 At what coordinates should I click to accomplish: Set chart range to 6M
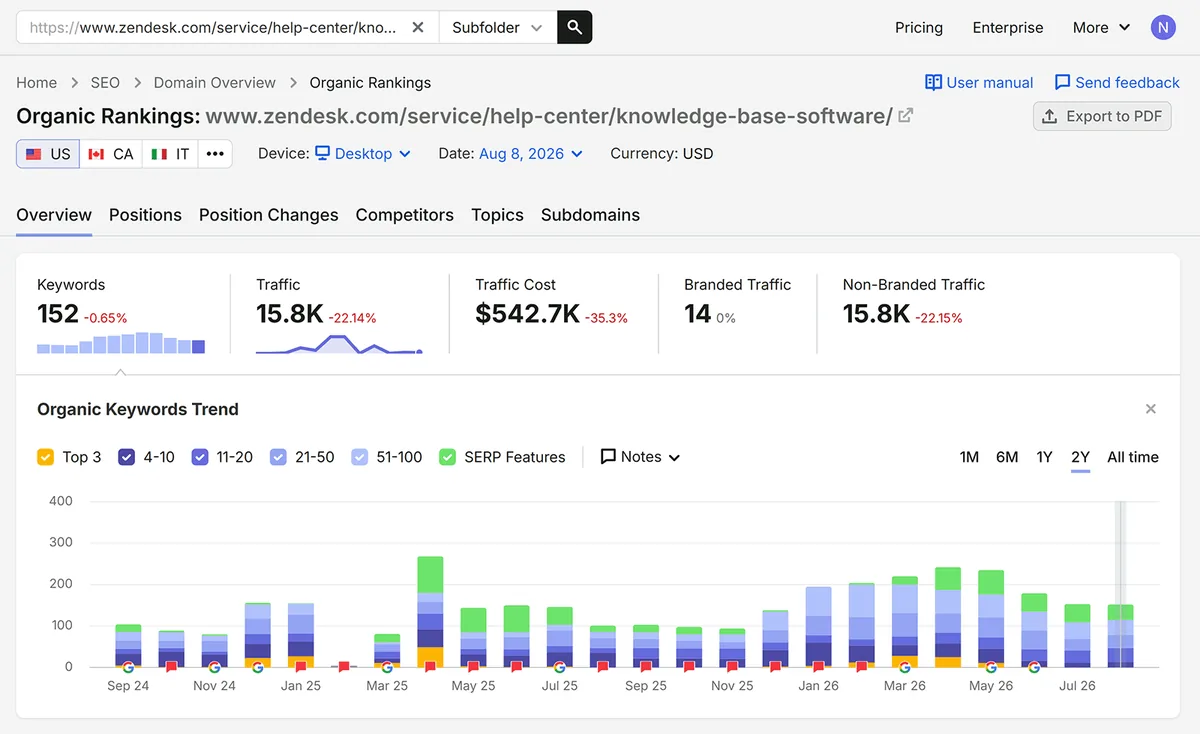(x=1007, y=457)
